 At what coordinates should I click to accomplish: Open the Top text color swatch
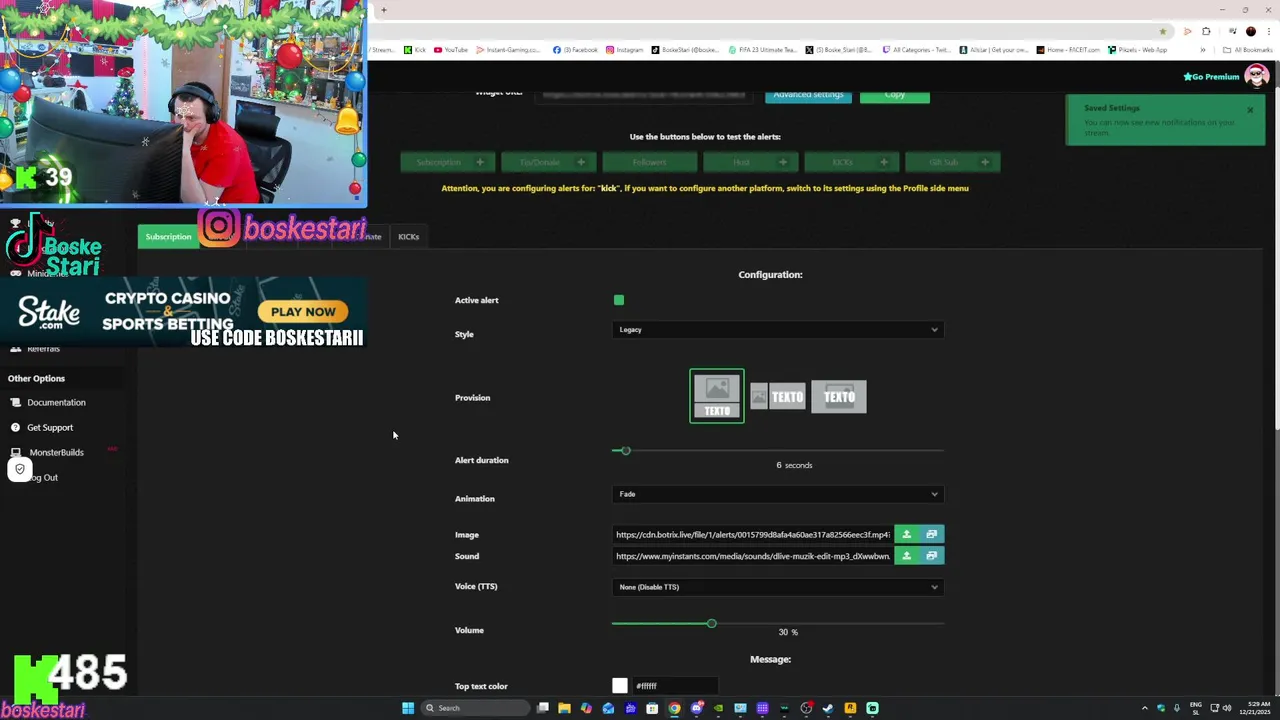click(x=620, y=686)
